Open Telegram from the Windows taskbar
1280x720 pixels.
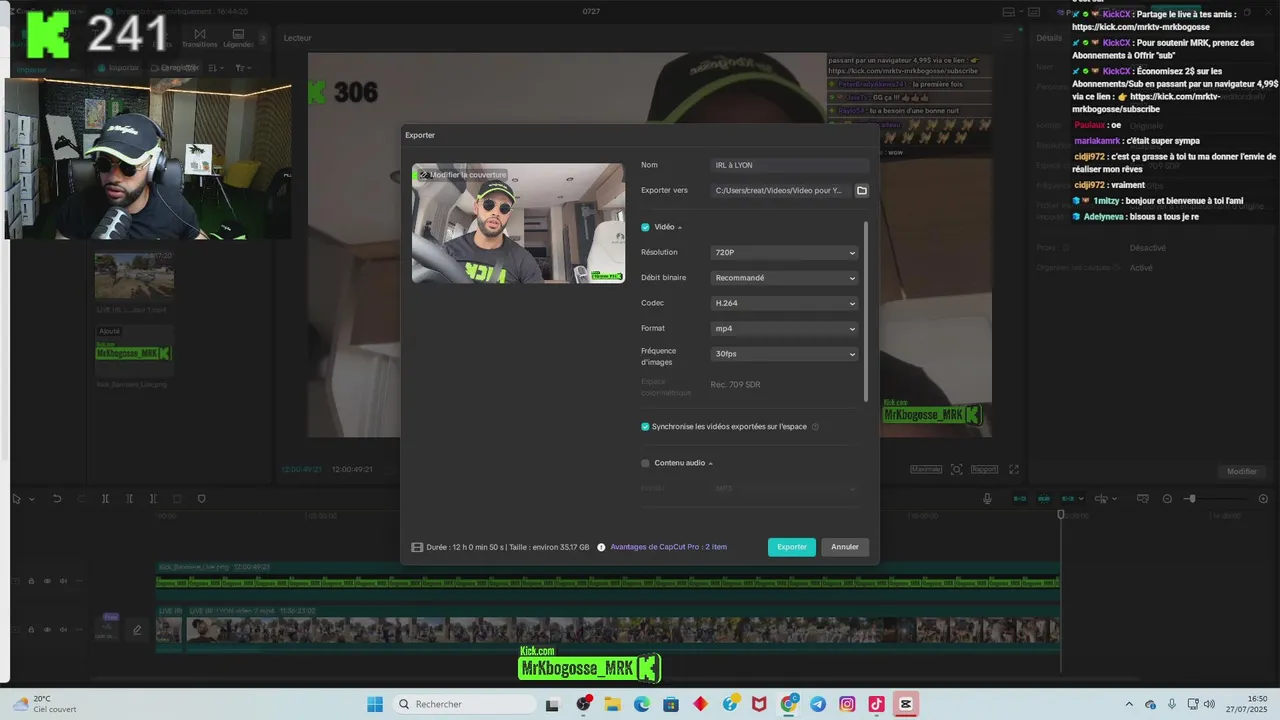pos(818,704)
